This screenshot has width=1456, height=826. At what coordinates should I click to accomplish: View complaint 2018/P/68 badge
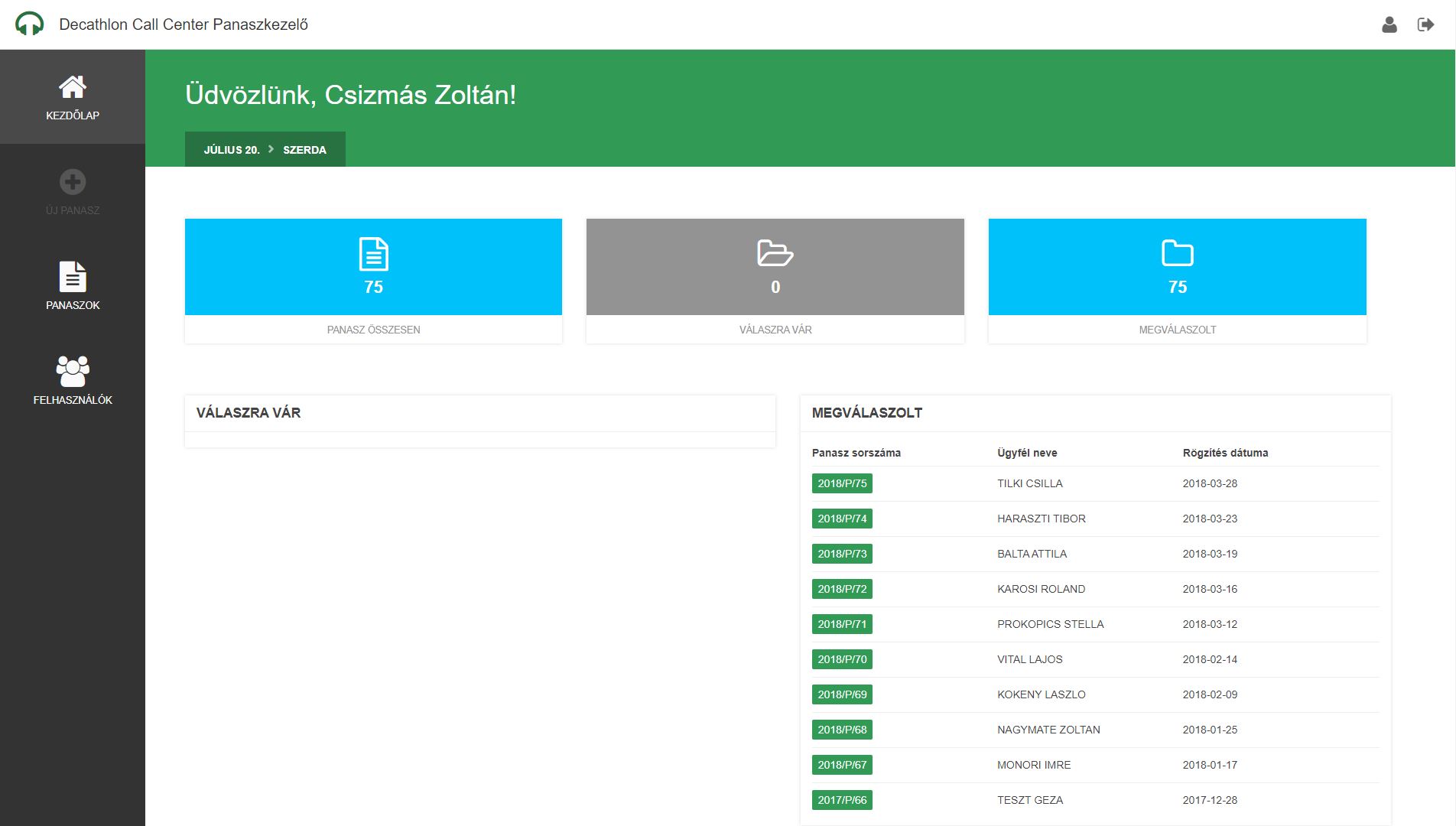tap(842, 730)
